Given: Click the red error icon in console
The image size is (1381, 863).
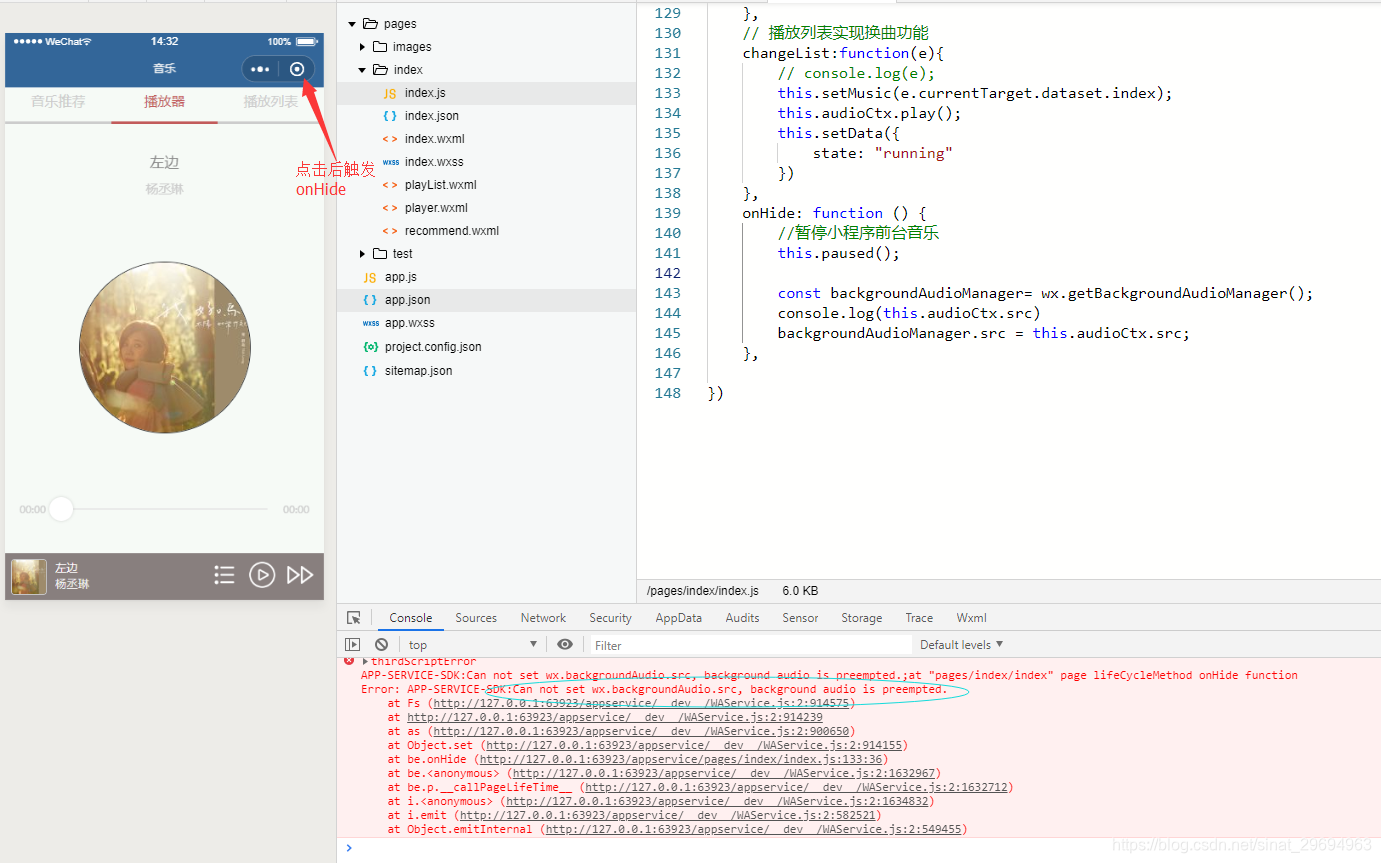Looking at the screenshot, I should [x=349, y=661].
